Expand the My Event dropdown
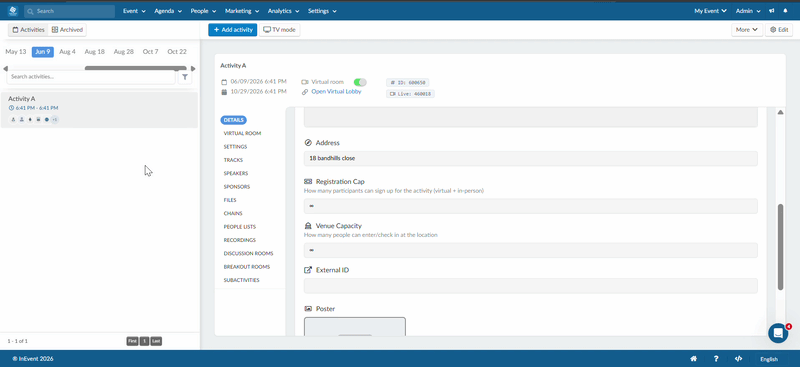Screen dimensions: 800x367 [711, 11]
